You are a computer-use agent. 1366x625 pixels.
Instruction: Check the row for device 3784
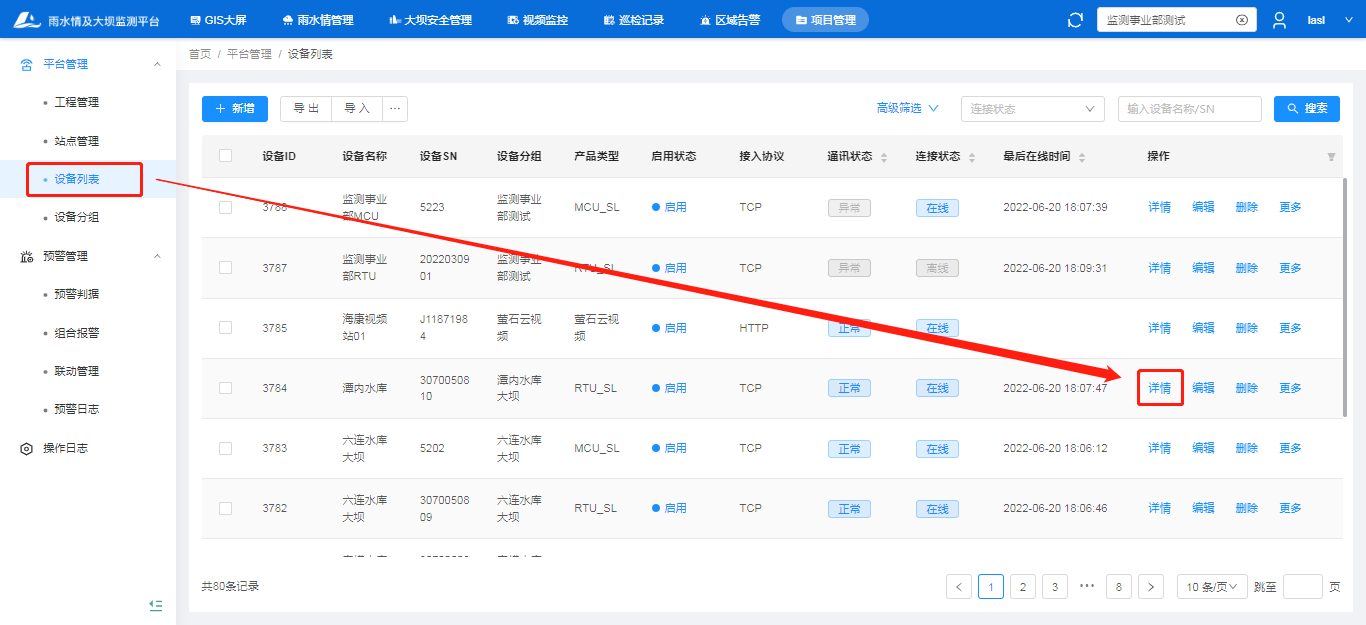pyautogui.click(x=225, y=388)
